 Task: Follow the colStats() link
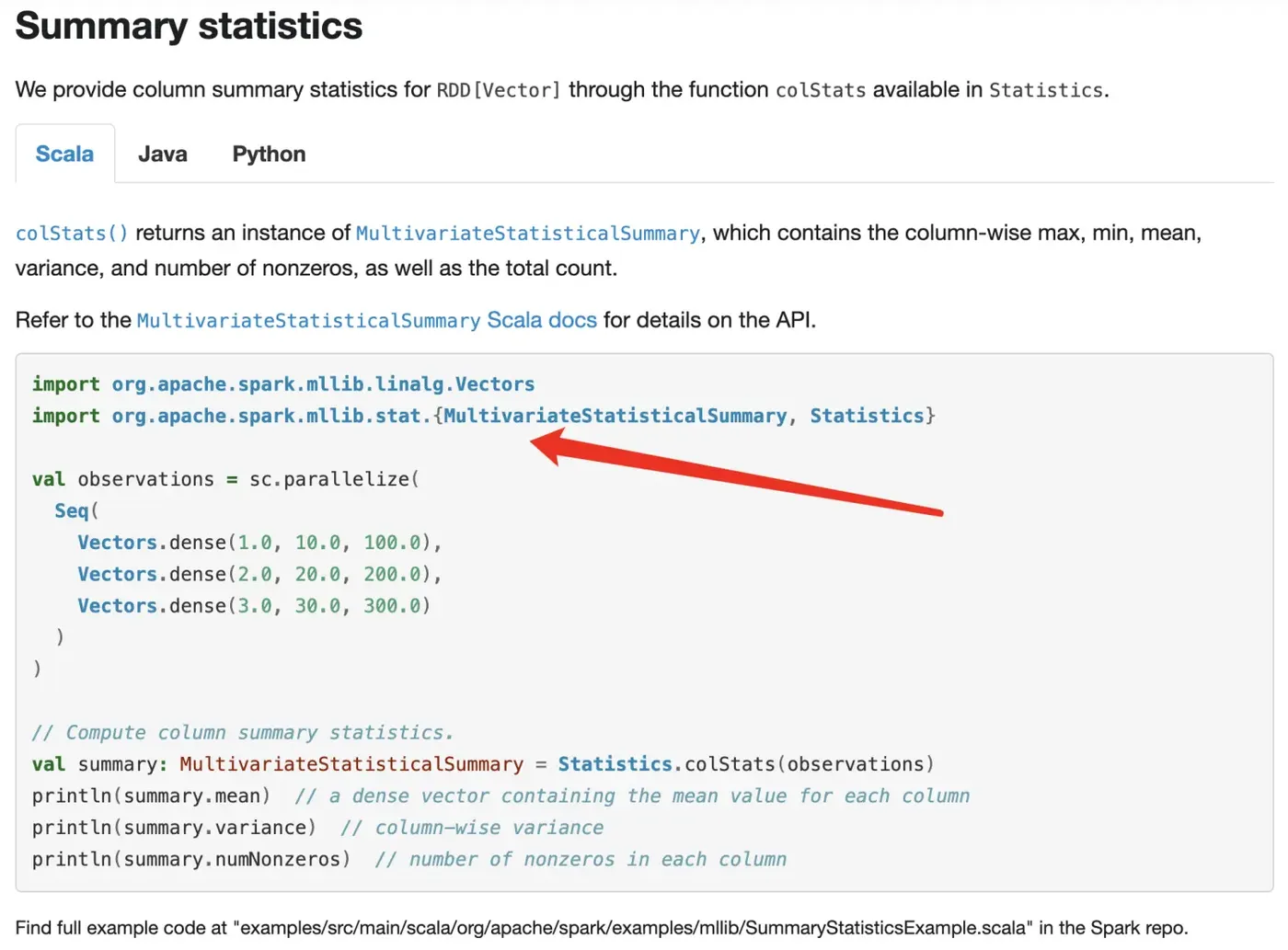72,234
